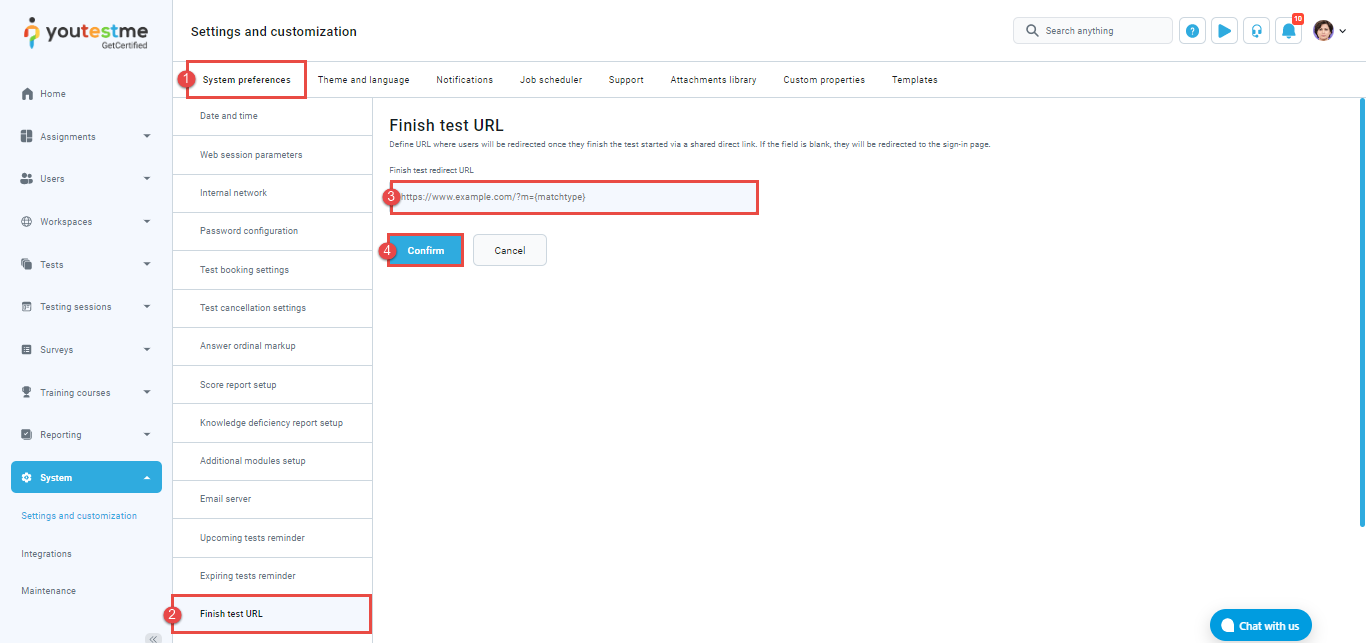Collapse the System menu arrow
Viewport: 1366px width, 643px height.
(147, 478)
